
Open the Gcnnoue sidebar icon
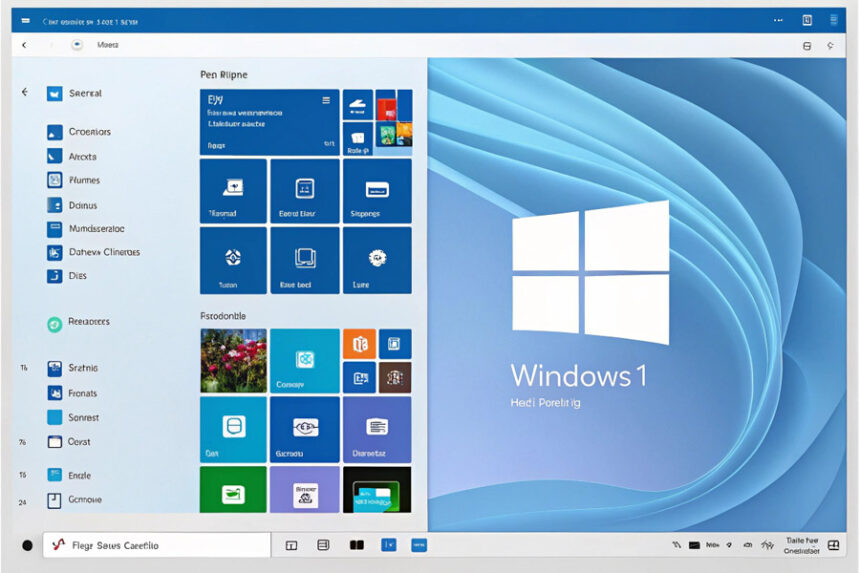coord(54,500)
